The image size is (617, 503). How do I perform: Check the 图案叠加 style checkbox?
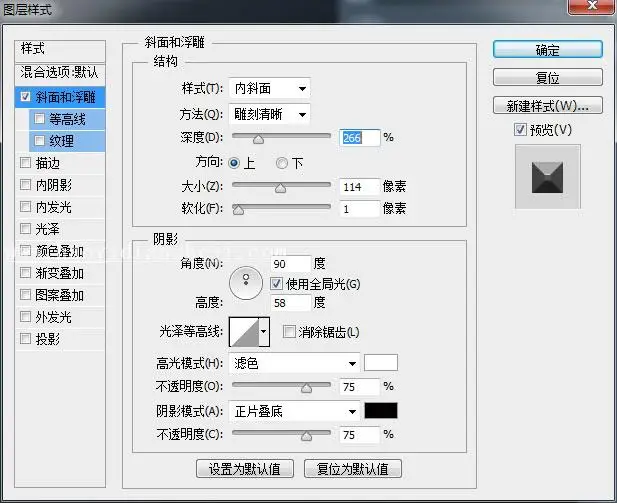[x=26, y=295]
